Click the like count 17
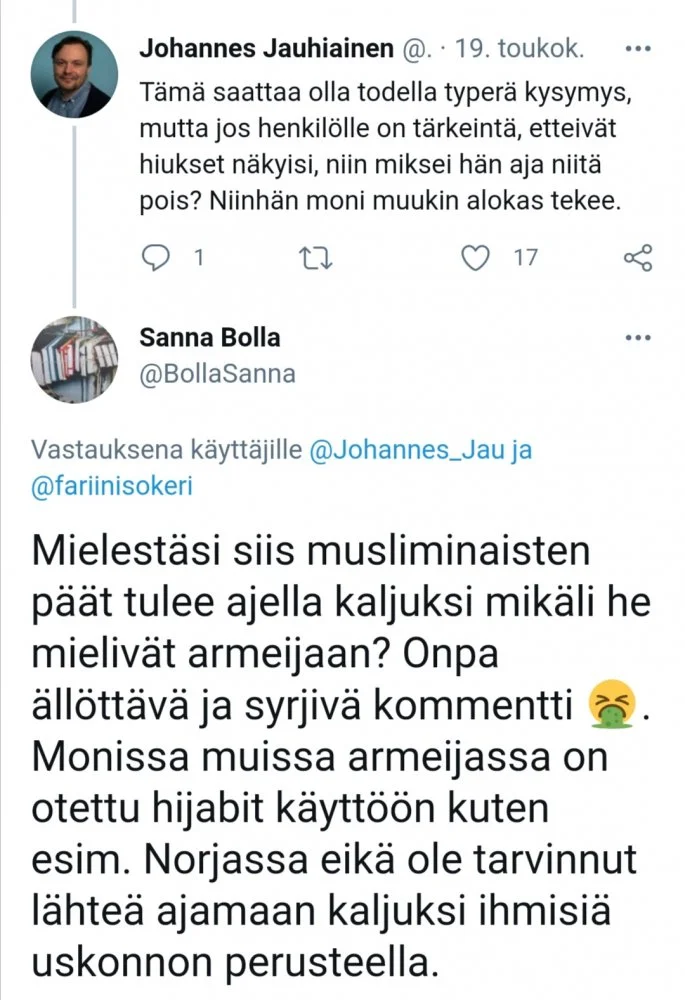The width and height of the screenshot is (685, 1000). [526, 258]
